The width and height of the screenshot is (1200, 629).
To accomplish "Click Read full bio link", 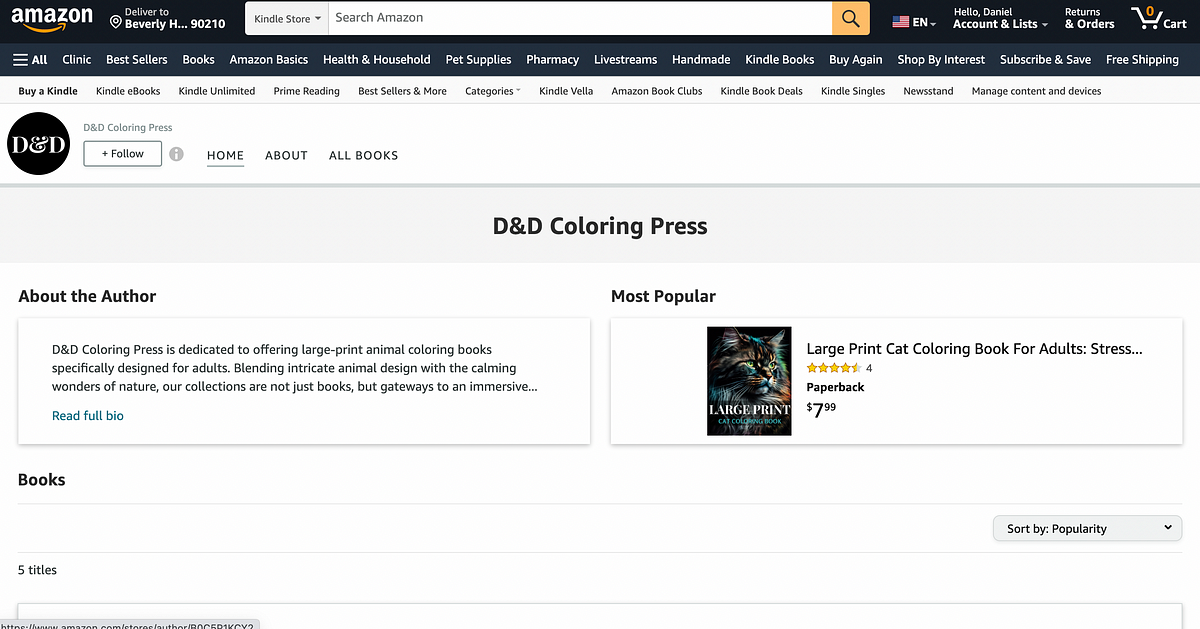I will pos(88,415).
